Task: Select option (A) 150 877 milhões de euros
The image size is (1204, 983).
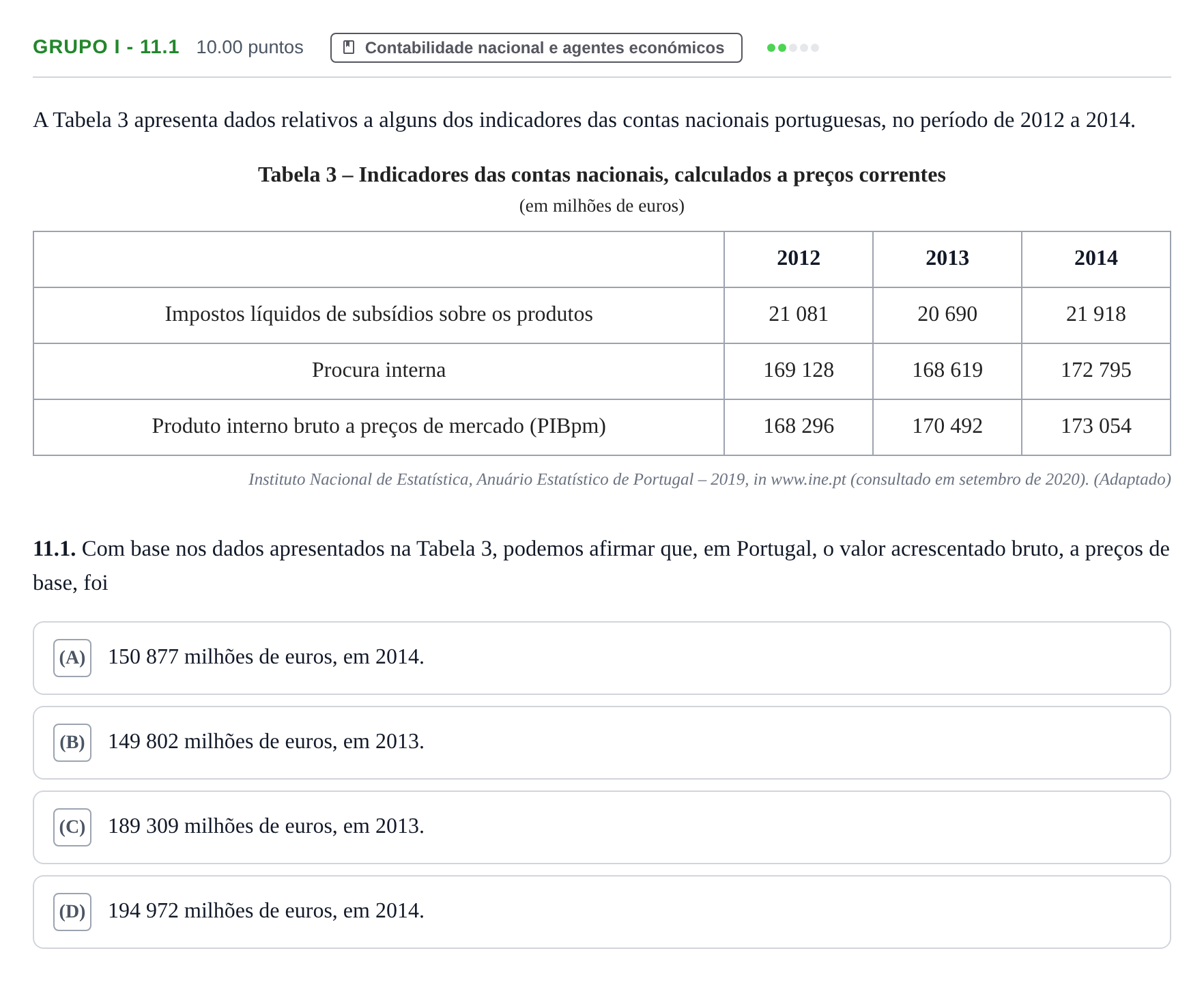Action: pos(601,658)
